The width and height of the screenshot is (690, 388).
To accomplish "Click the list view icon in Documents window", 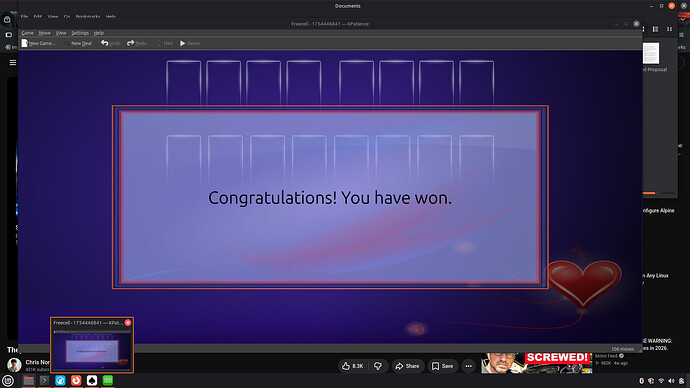I will click(x=655, y=29).
